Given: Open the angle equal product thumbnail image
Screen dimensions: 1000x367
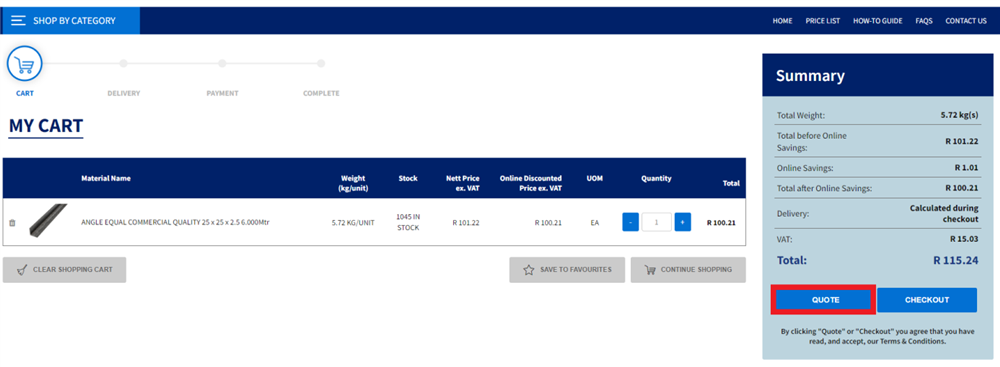Looking at the screenshot, I should (47, 221).
